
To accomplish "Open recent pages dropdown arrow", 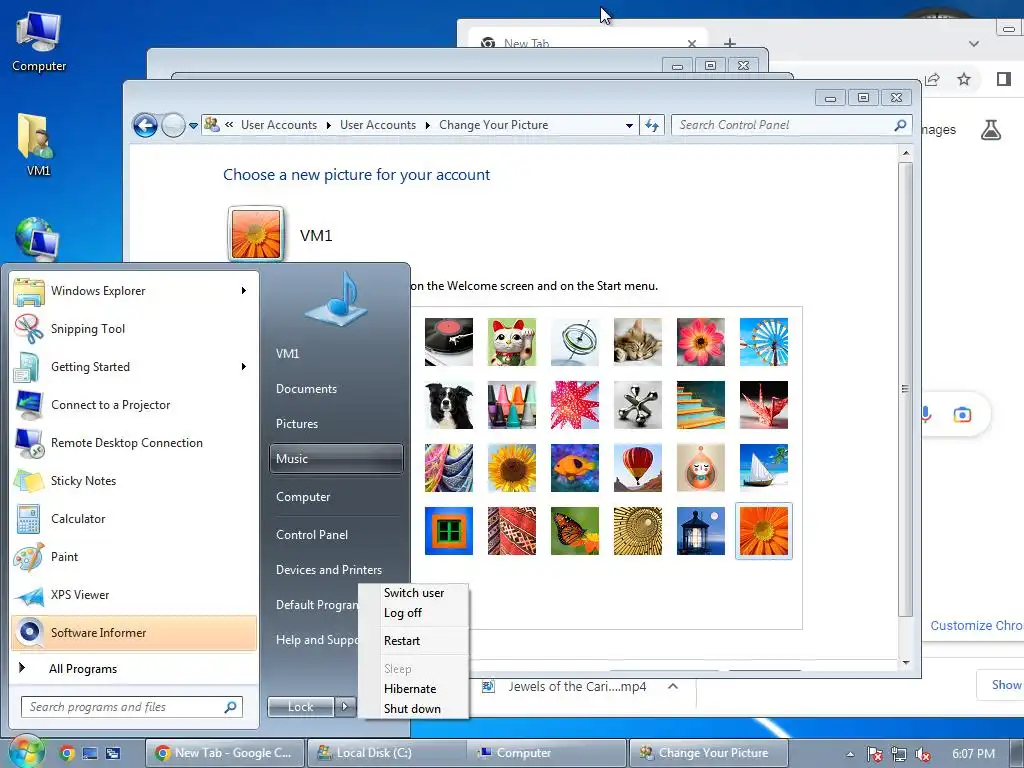I will coord(193,125).
